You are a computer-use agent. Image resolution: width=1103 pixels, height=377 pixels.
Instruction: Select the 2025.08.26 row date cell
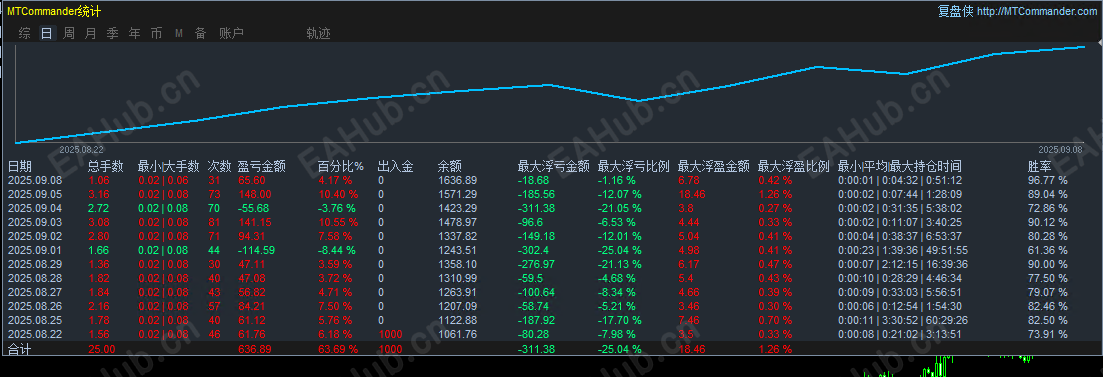pyautogui.click(x=35, y=306)
